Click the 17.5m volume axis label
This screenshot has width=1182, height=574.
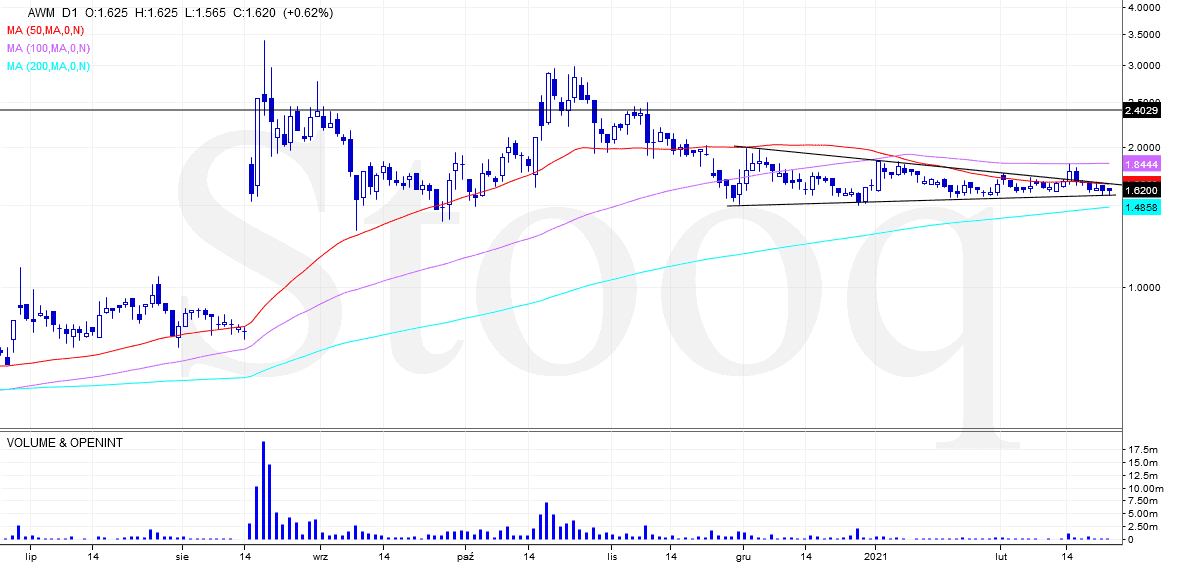click(x=1144, y=451)
